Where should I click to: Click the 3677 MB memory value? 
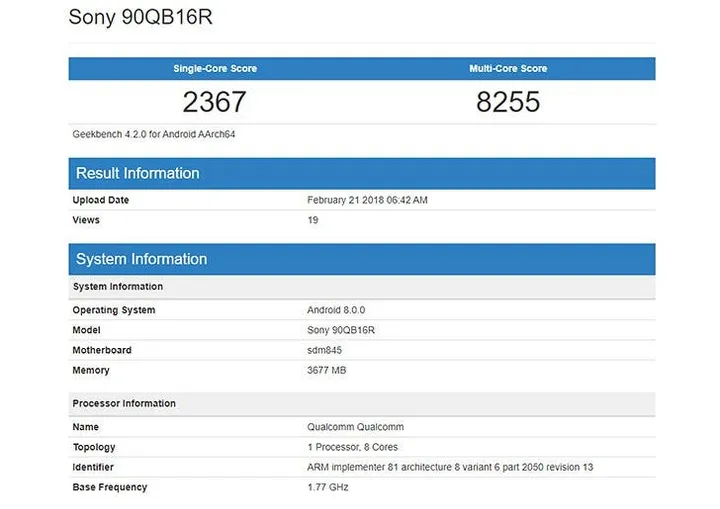click(x=327, y=370)
